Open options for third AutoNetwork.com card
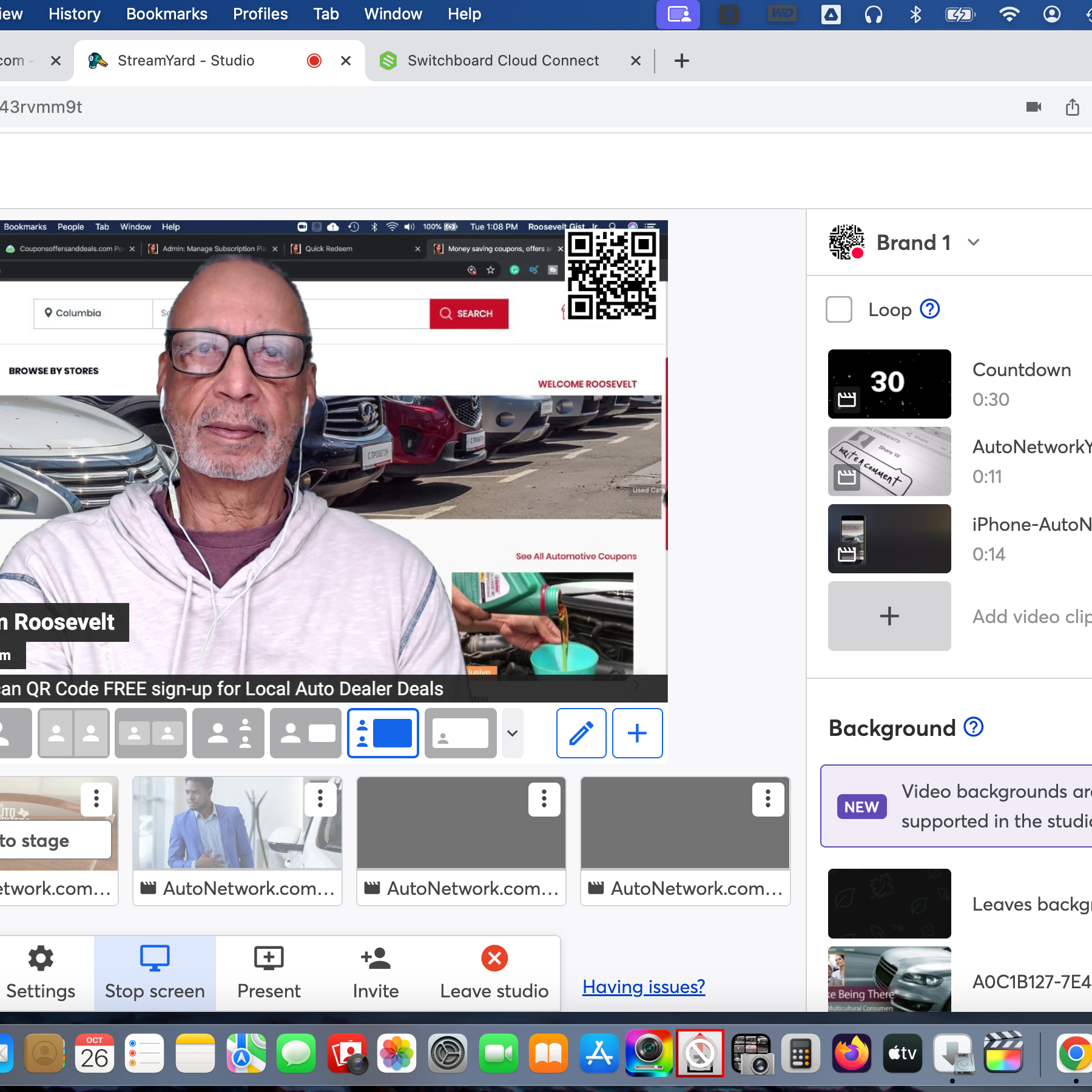Screen dimensions: 1092x1092 544,799
